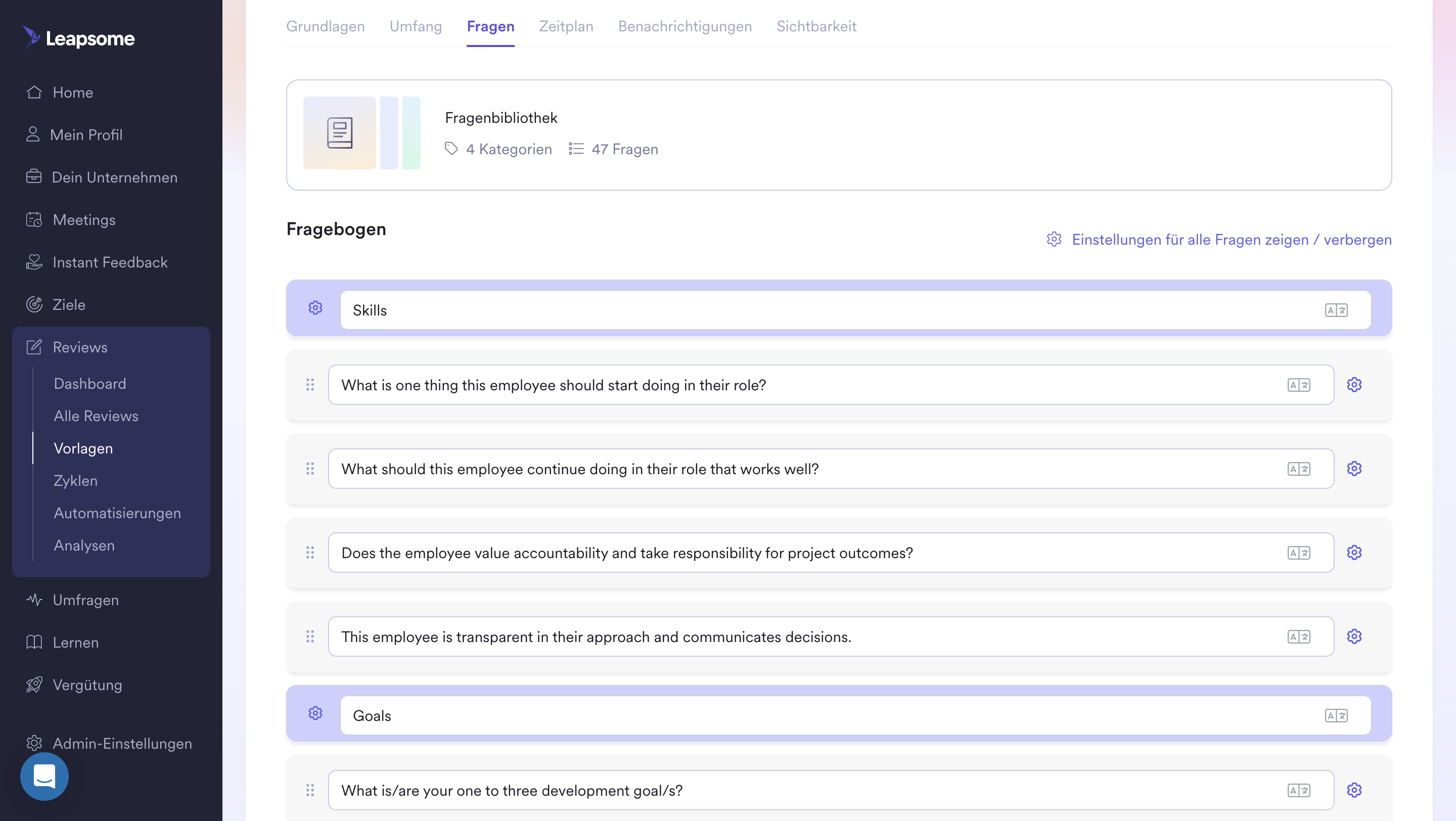The height and width of the screenshot is (821, 1456).
Task: Select the Fragen tab
Action: [490, 27]
